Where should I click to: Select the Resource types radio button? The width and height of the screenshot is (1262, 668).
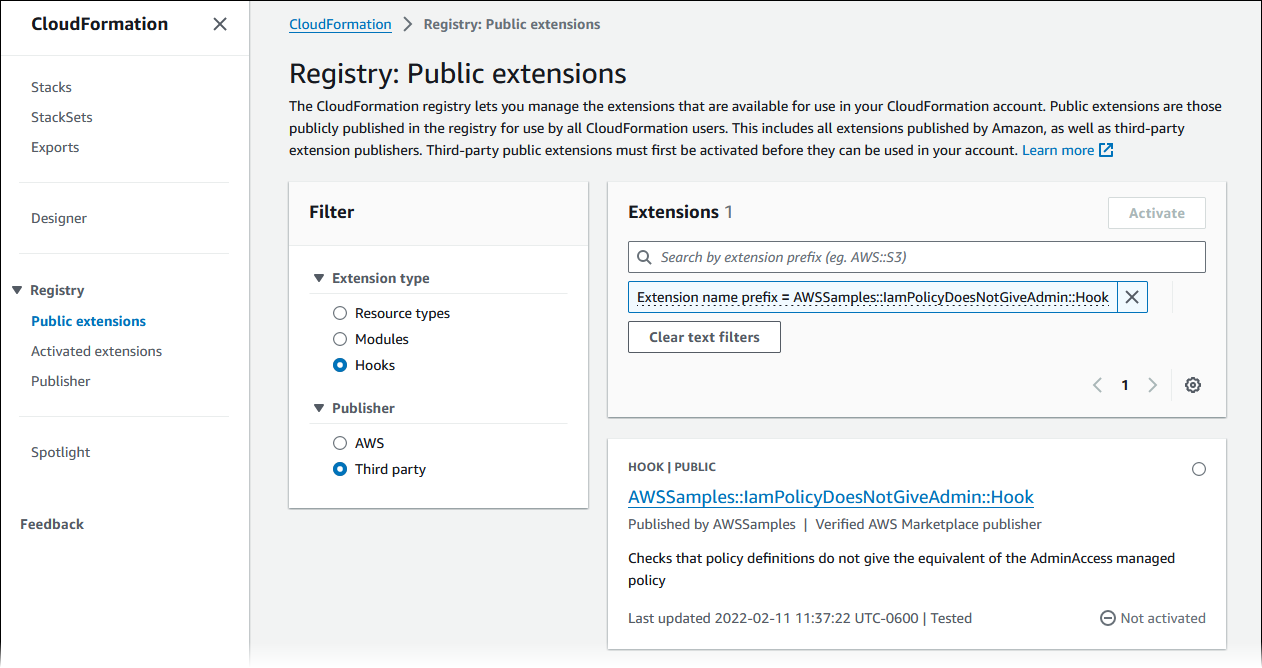[x=340, y=313]
